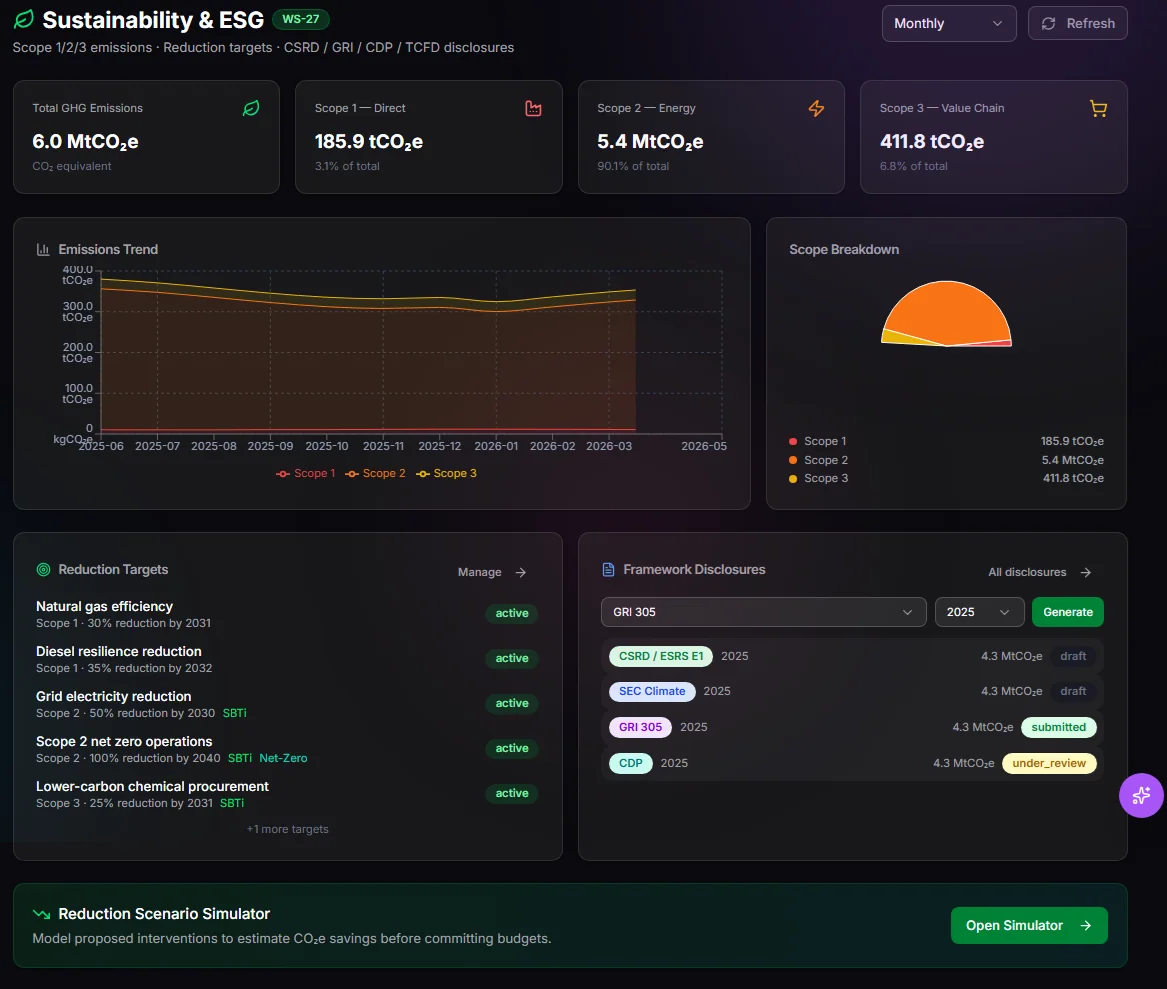Click the arrow icon next to Manage
Image resolution: width=1167 pixels, height=989 pixels.
point(521,572)
